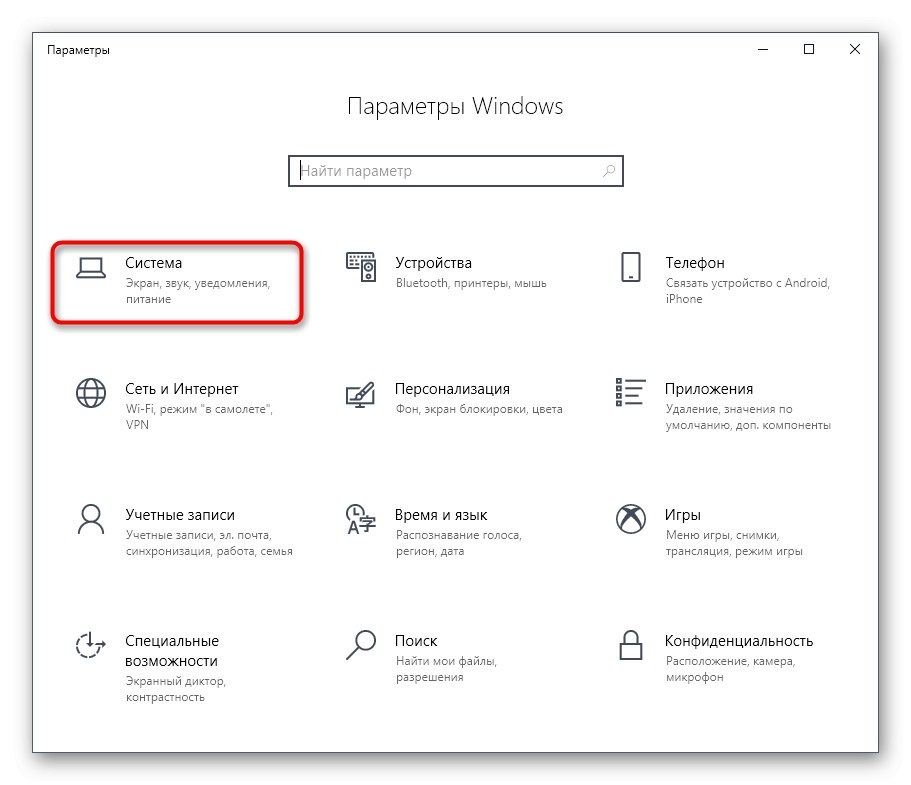This screenshot has height=785, width=911.
Task: Click the padlock icon for Конфиденциальность
Action: tap(630, 645)
